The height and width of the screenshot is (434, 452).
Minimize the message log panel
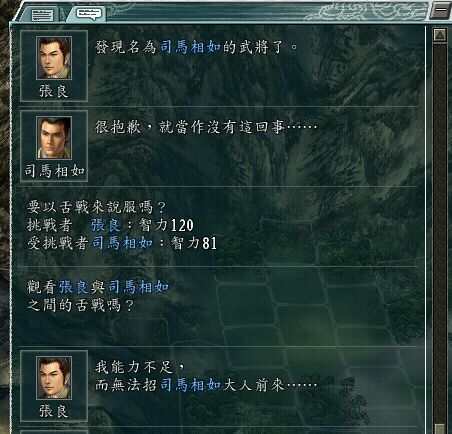(x=440, y=10)
